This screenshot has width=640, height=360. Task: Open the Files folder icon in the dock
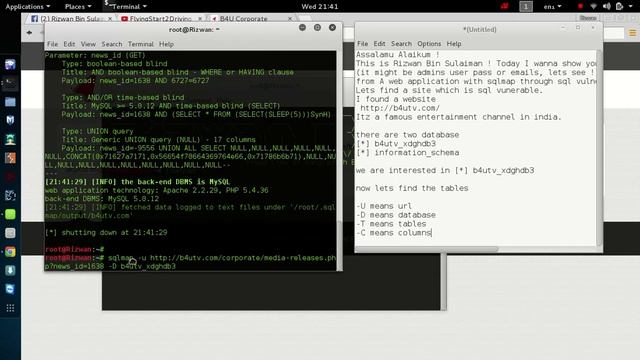10,102
